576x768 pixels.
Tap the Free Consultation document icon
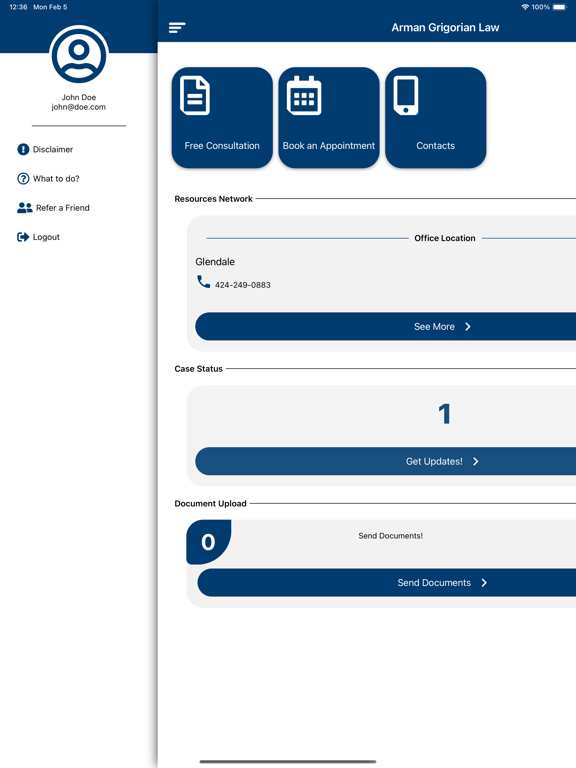(195, 96)
